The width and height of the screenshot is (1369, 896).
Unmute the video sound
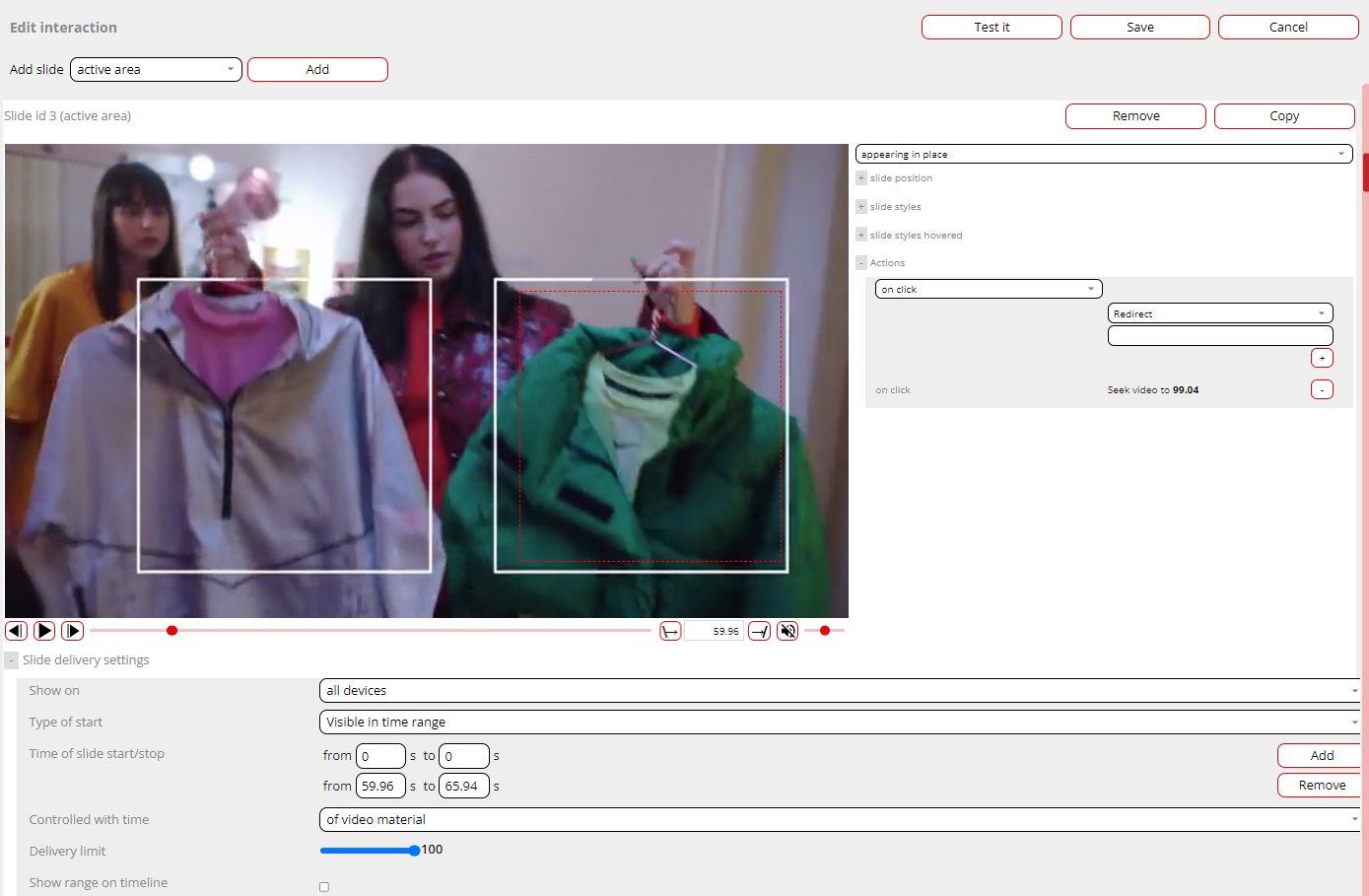tap(787, 631)
